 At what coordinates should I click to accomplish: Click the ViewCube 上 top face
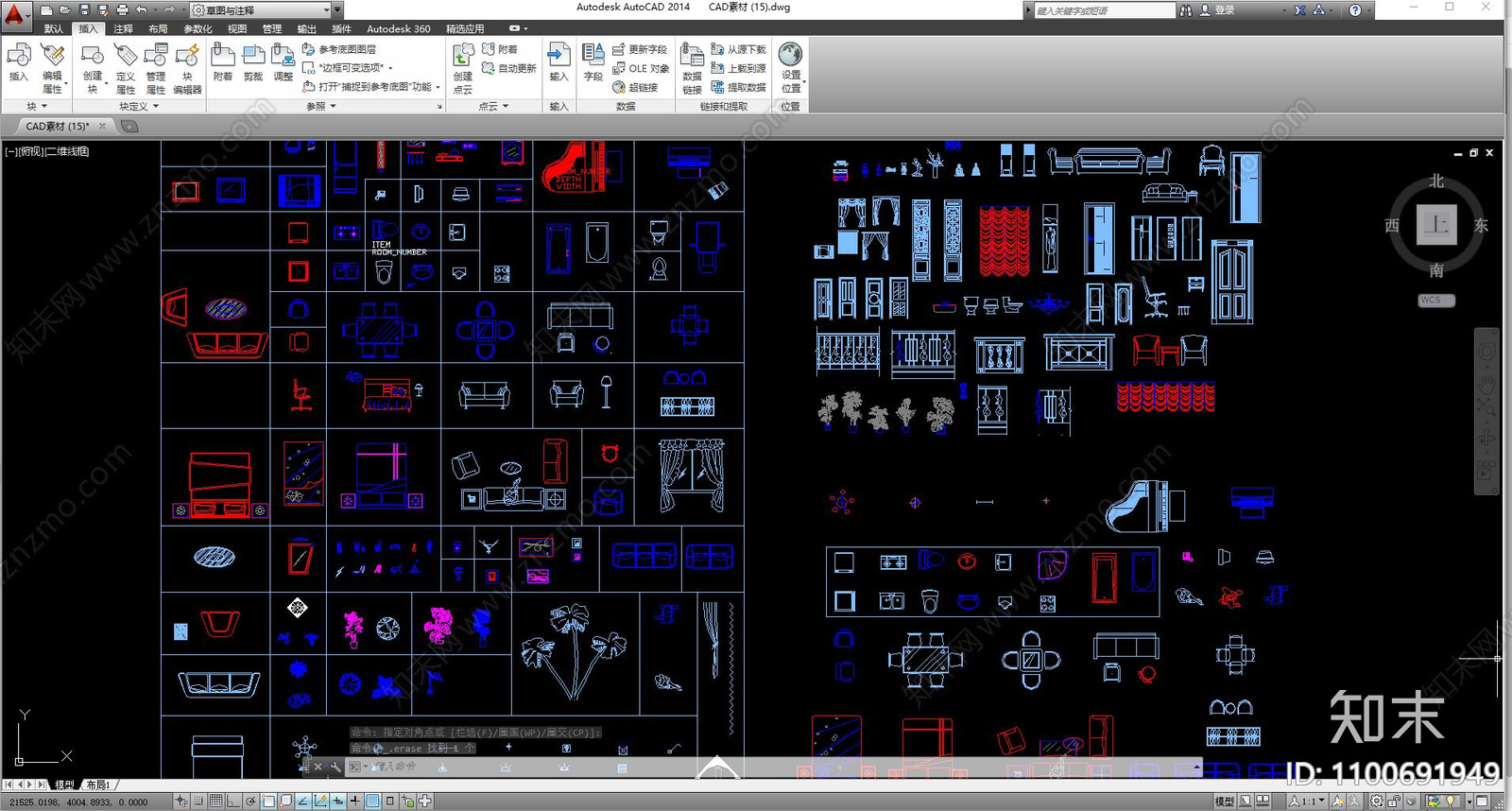(x=1436, y=225)
